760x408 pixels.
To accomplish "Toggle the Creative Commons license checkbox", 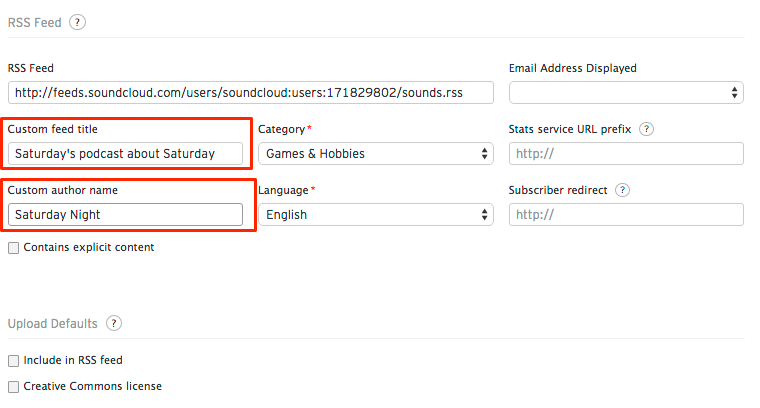I will (x=14, y=386).
